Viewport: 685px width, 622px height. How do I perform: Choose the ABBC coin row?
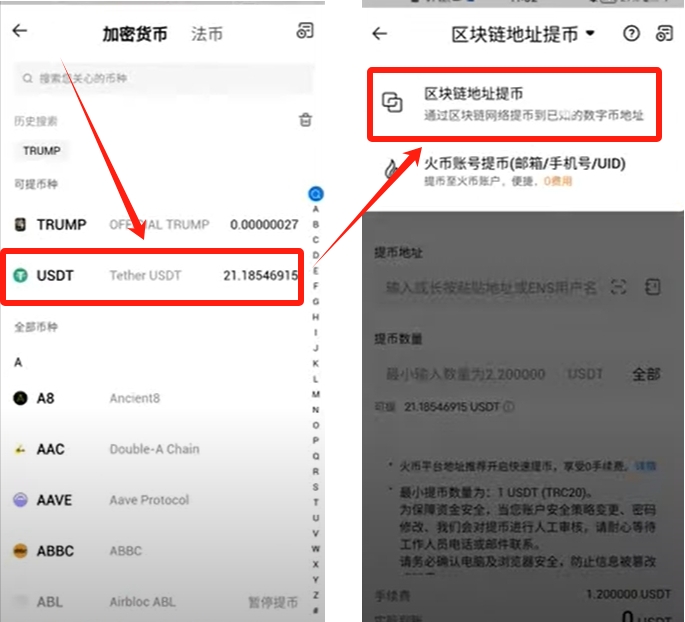coord(156,551)
